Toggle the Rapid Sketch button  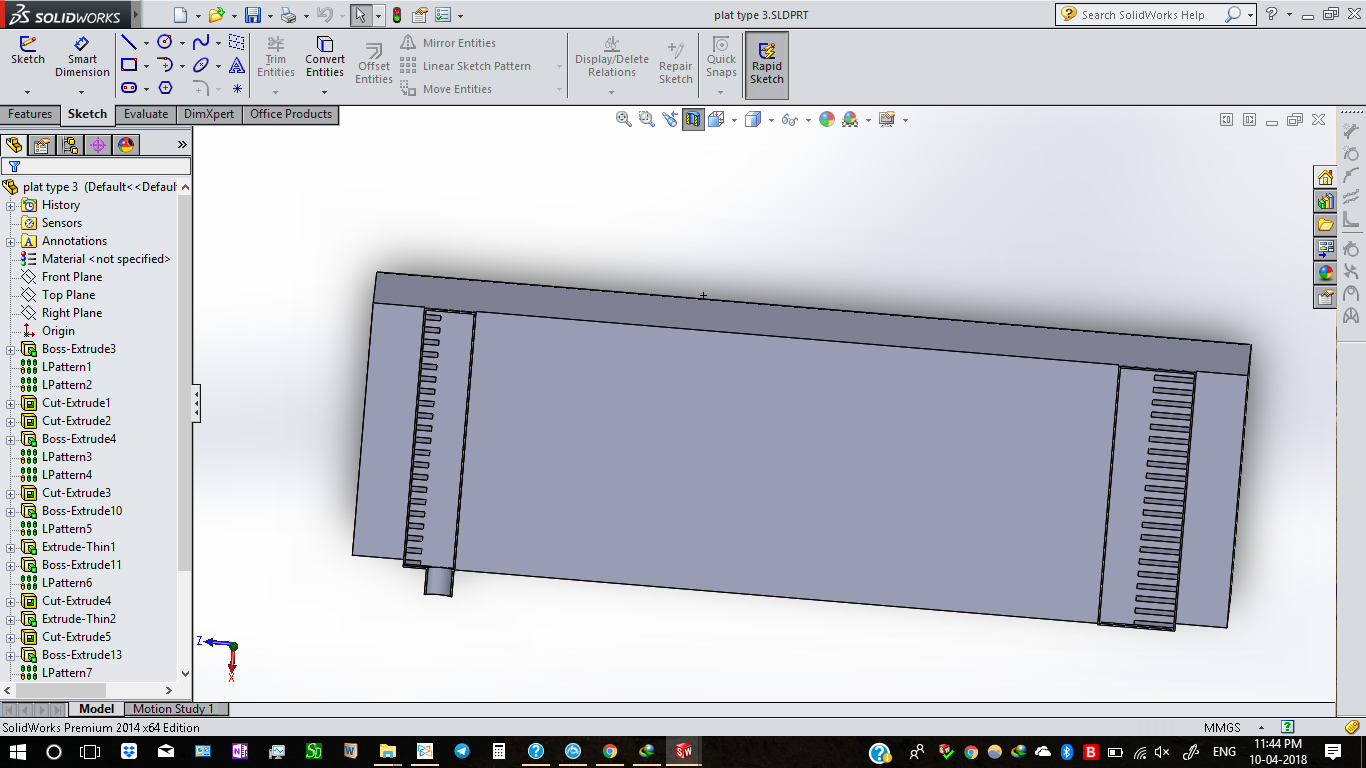(767, 65)
